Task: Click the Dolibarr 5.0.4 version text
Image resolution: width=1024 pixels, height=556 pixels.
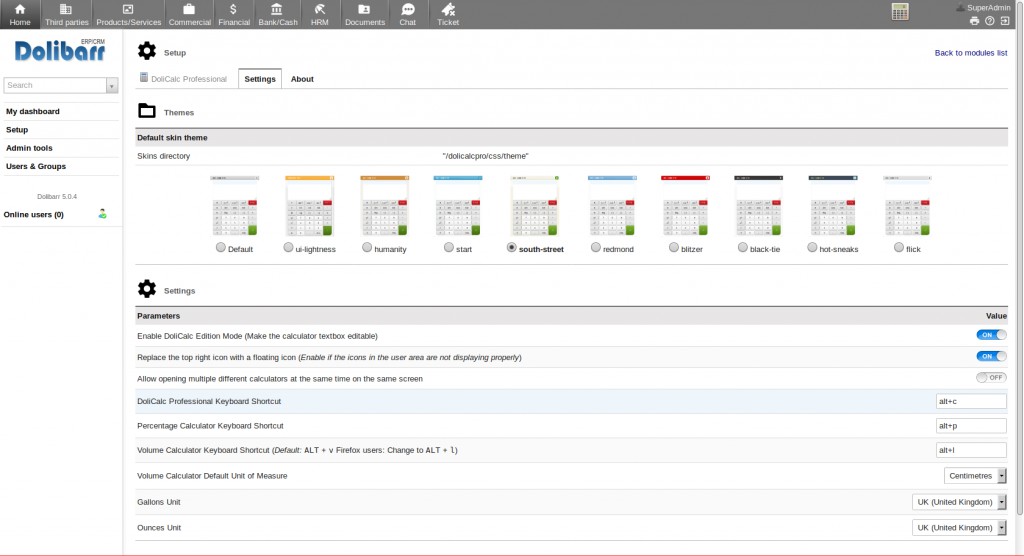Action: click(57, 197)
